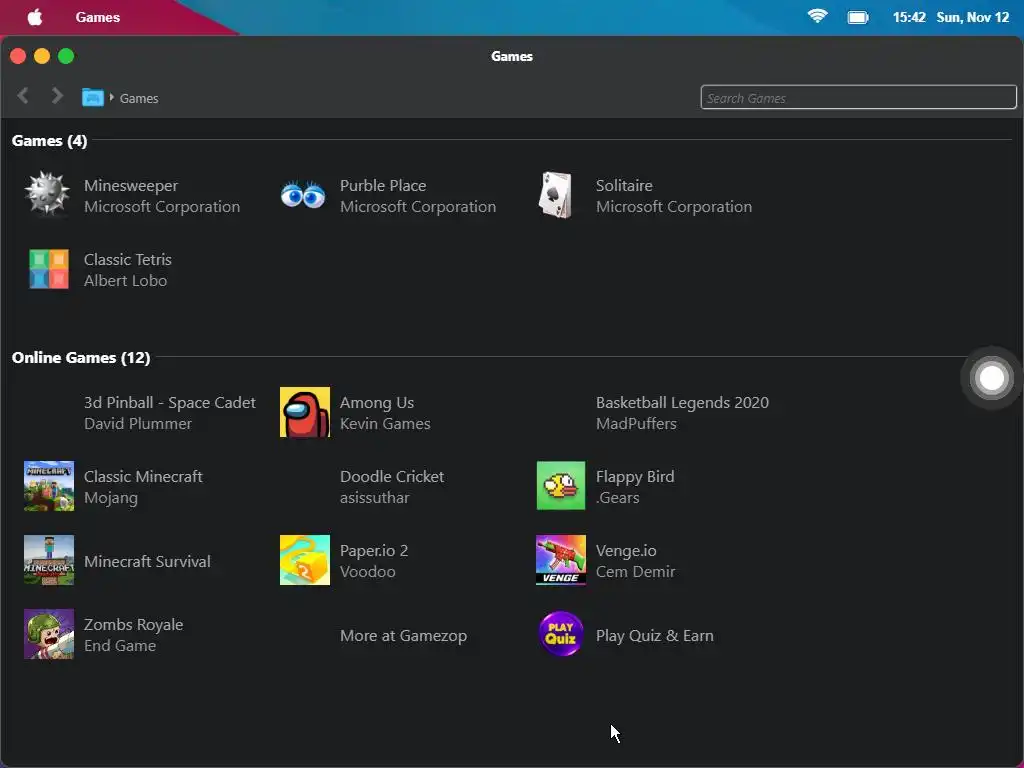Image resolution: width=1024 pixels, height=768 pixels.
Task: Click the Games folder icon in breadcrumb
Action: 93,98
